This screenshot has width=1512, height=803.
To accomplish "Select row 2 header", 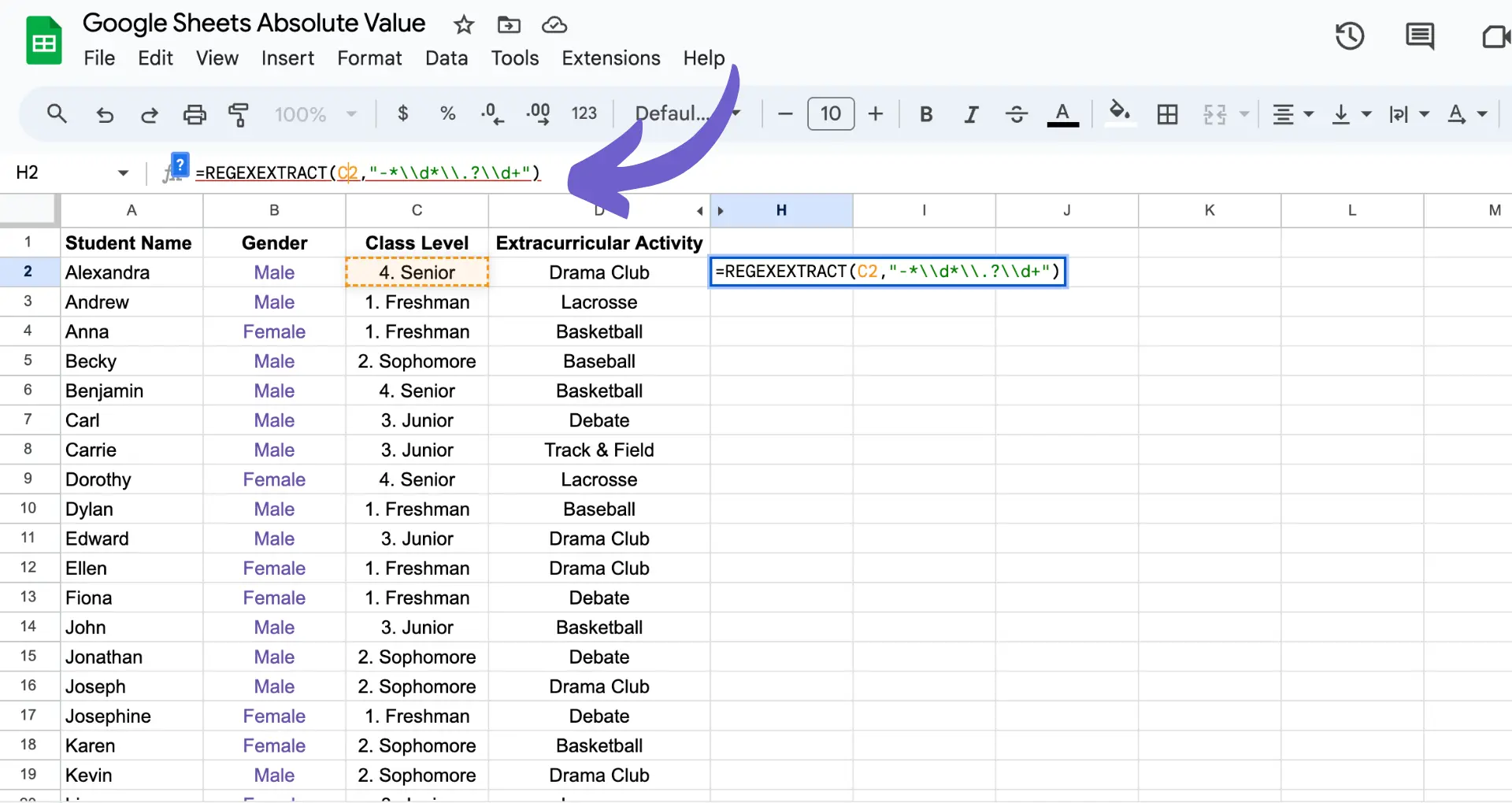I will click(x=28, y=272).
